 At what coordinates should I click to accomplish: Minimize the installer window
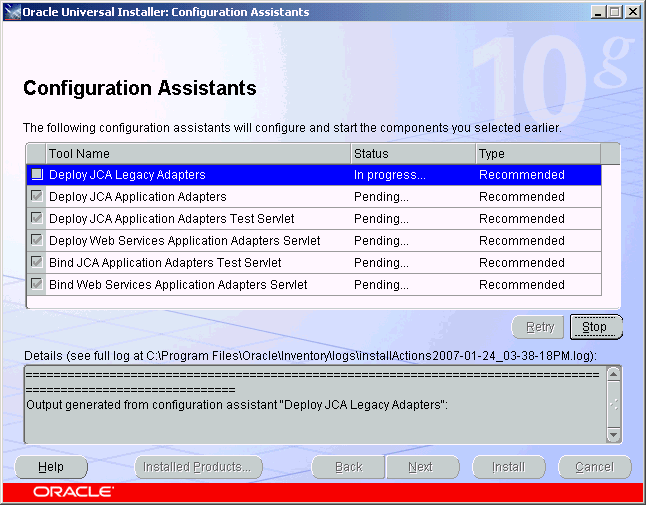(x=598, y=12)
